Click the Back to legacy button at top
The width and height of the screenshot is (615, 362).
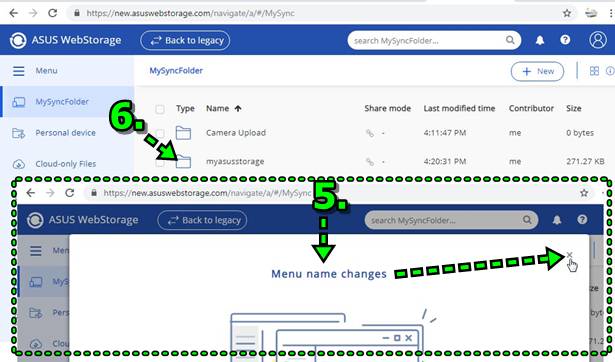tap(185, 40)
